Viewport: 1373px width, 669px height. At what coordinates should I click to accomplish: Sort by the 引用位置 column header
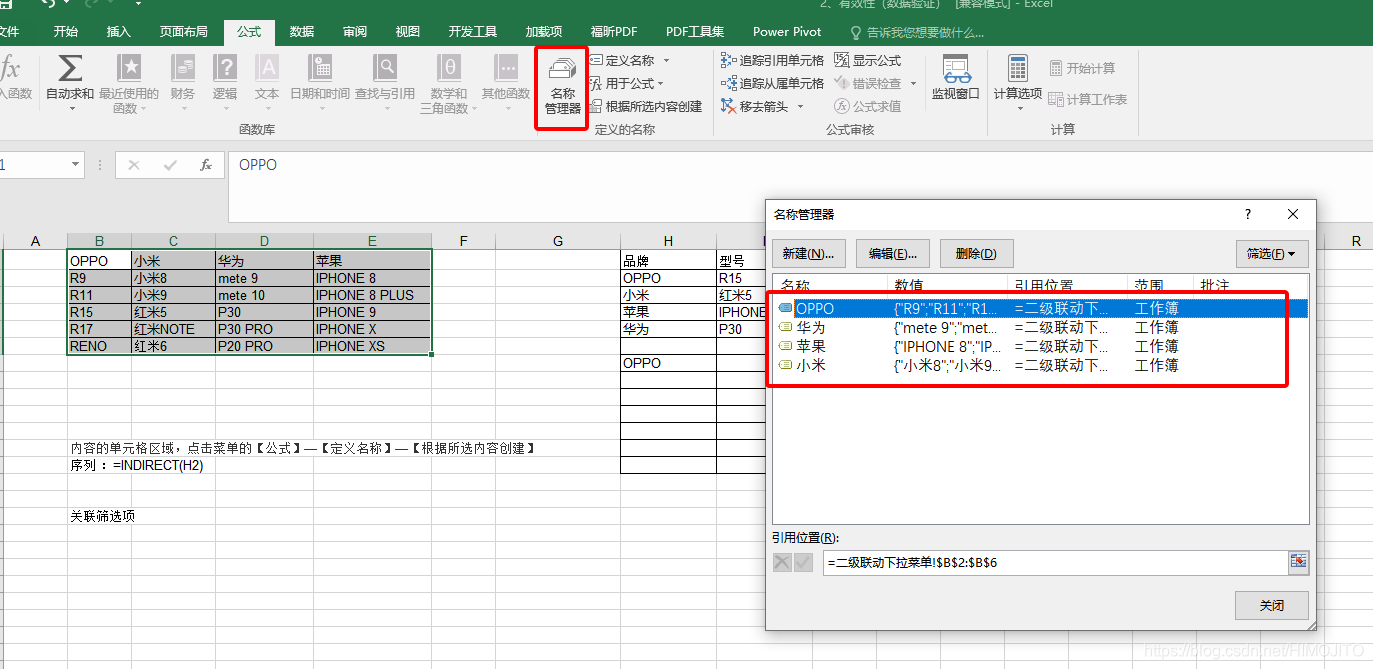click(x=1065, y=284)
